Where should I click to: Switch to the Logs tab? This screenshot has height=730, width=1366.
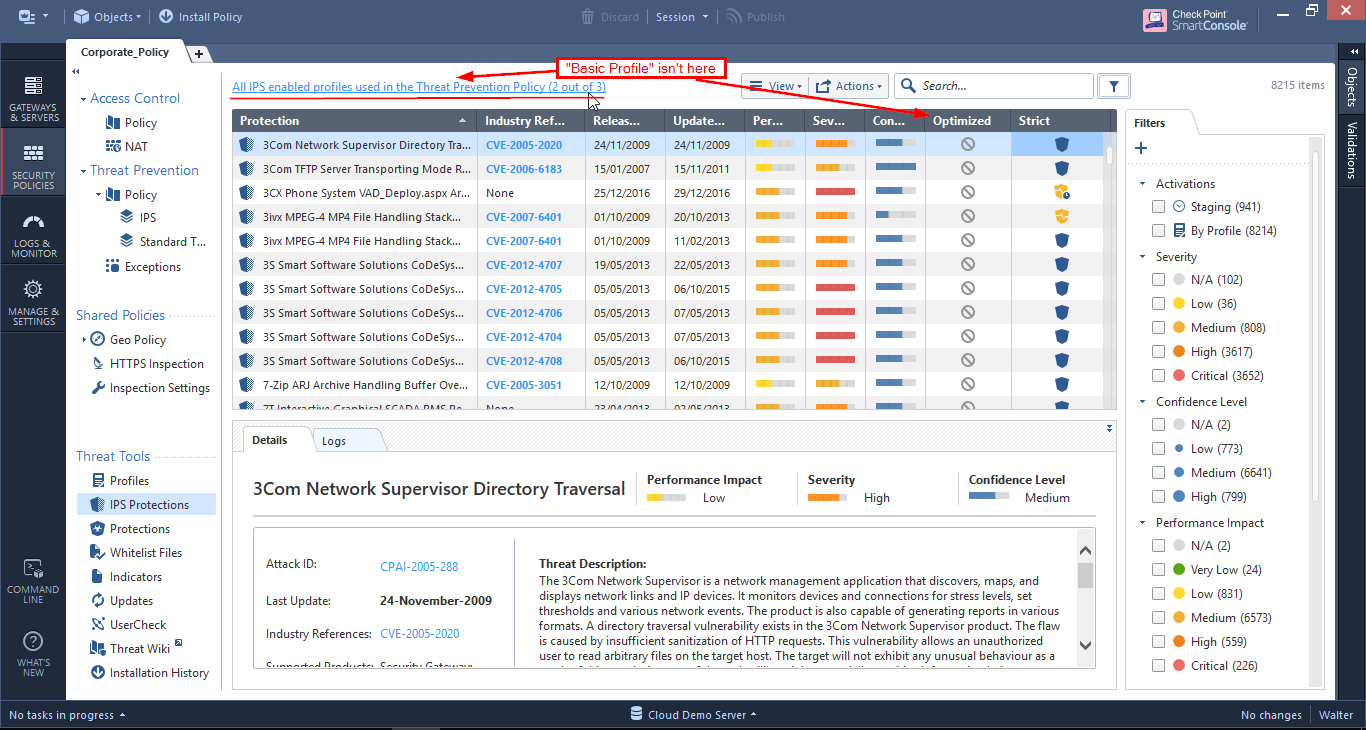334,440
